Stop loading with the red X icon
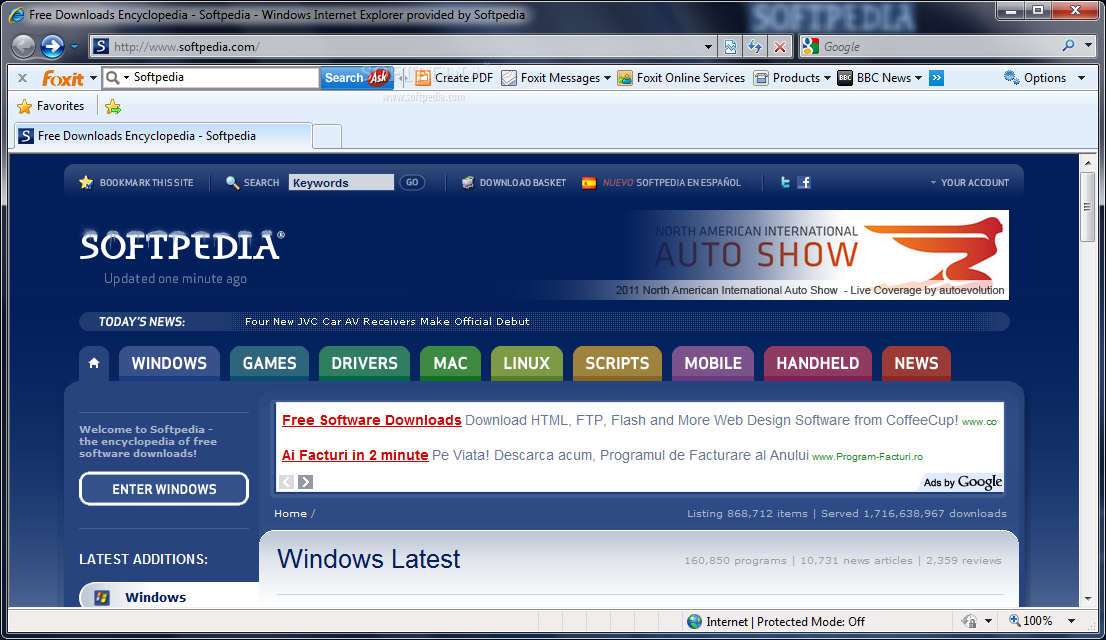 (779, 47)
